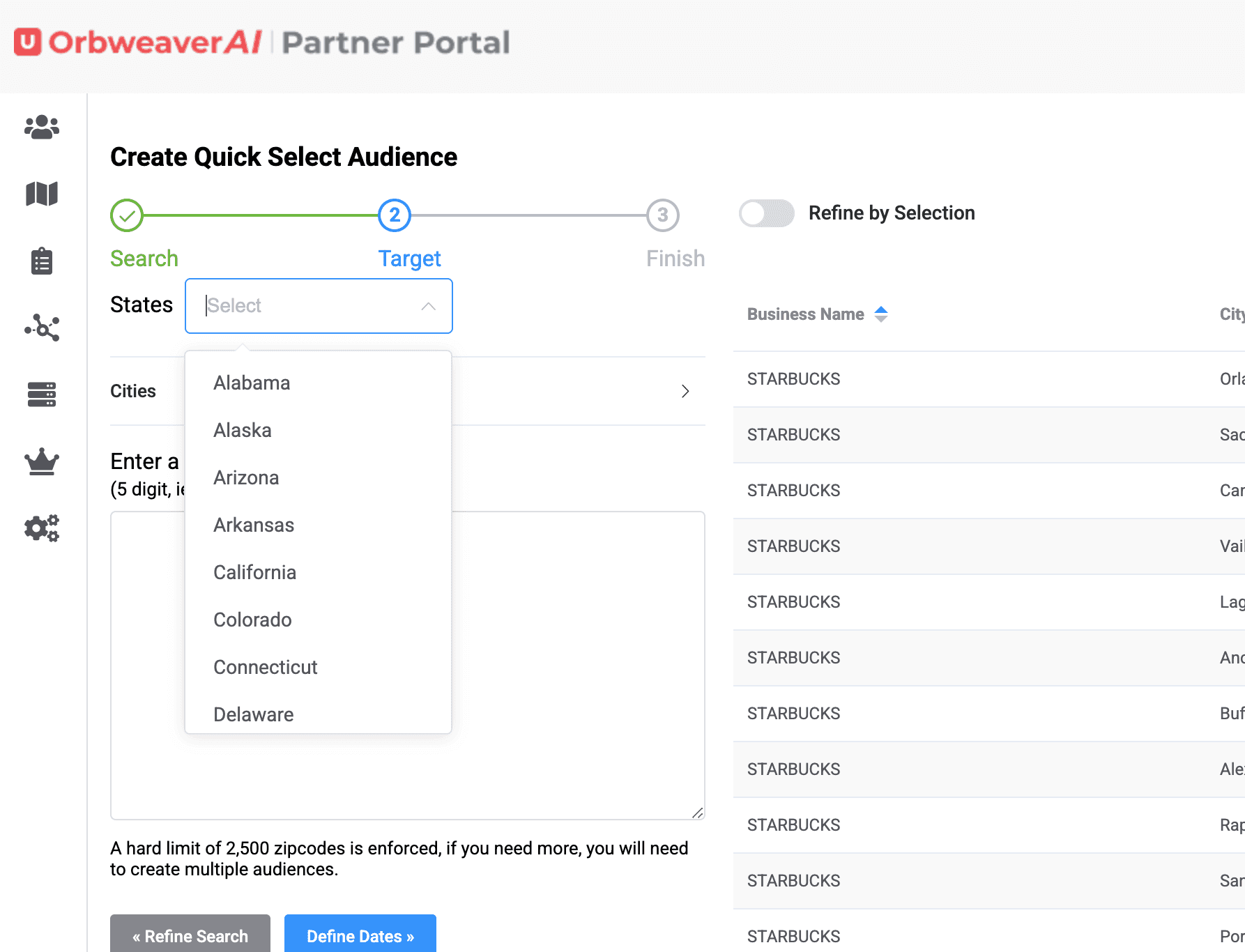Open the clipboard list sidebar icon
Screen dimensions: 1245x952
tap(42, 261)
